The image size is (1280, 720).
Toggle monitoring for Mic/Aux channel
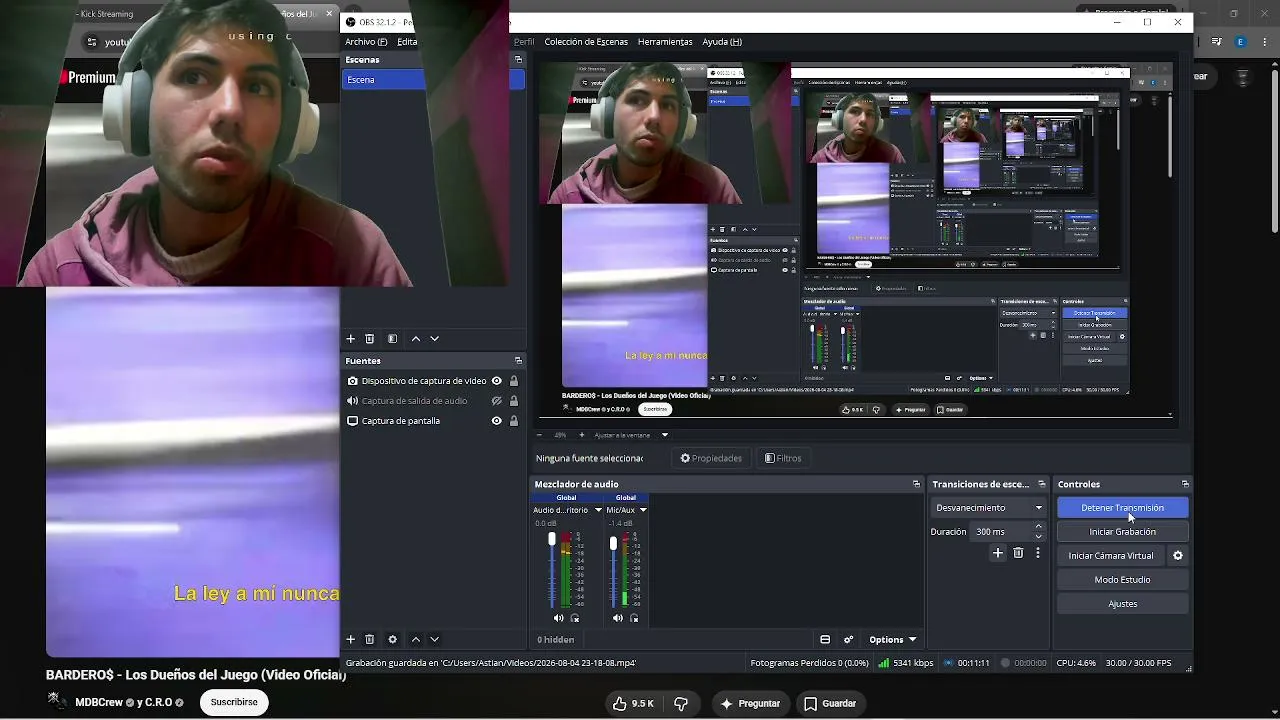[634, 618]
